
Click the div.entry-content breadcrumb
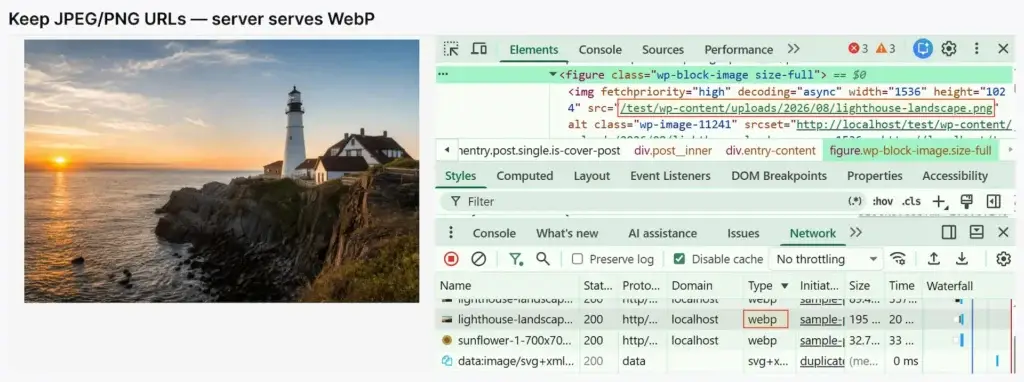770,151
